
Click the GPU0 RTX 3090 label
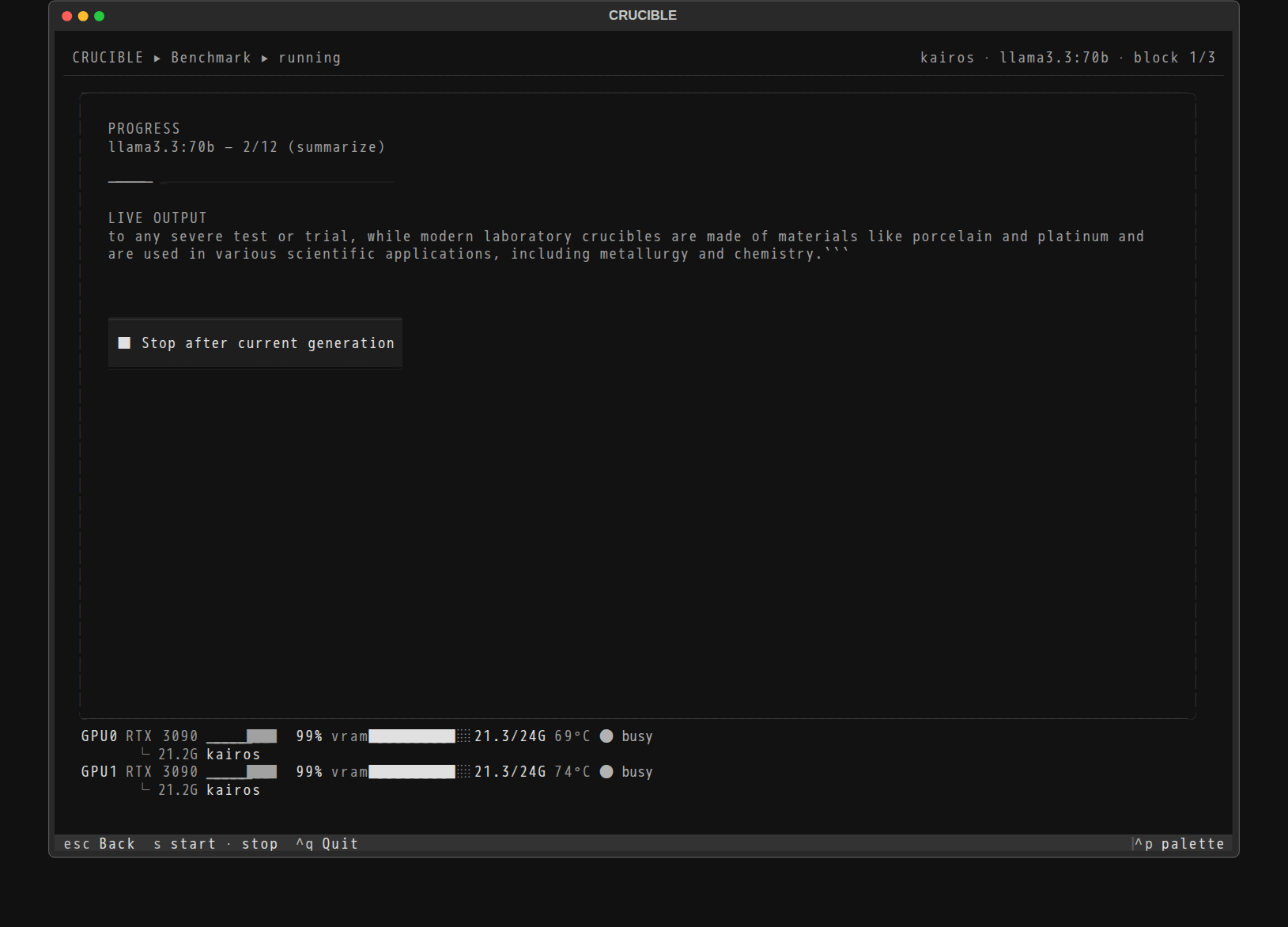coord(140,736)
